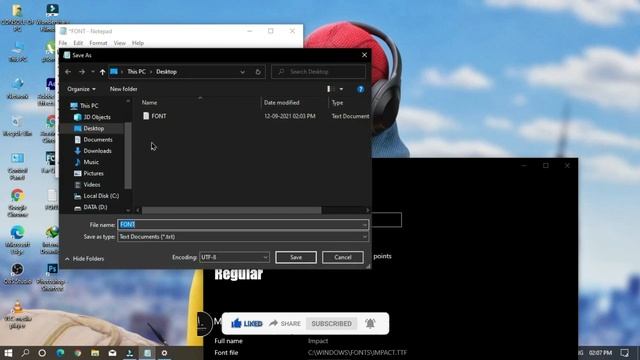The height and width of the screenshot is (360, 640).
Task: Go up one folder level
Action: (x=102, y=72)
